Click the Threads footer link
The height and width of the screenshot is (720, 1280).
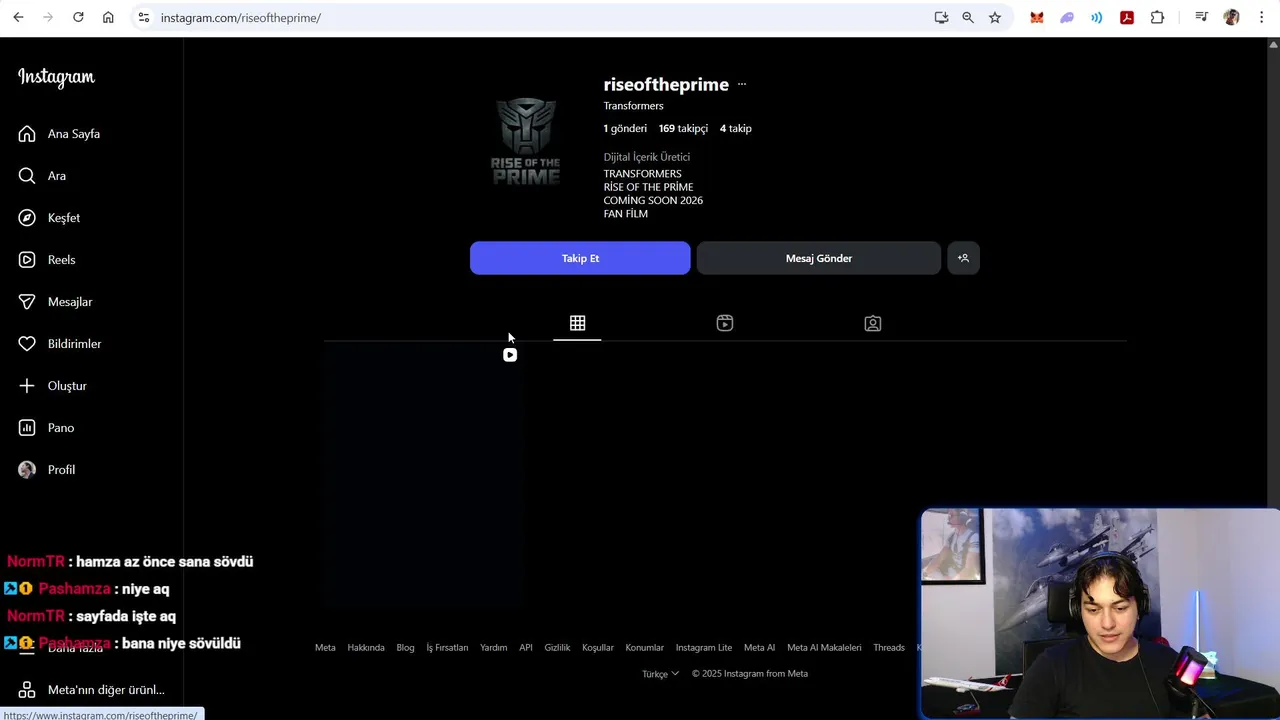click(889, 648)
